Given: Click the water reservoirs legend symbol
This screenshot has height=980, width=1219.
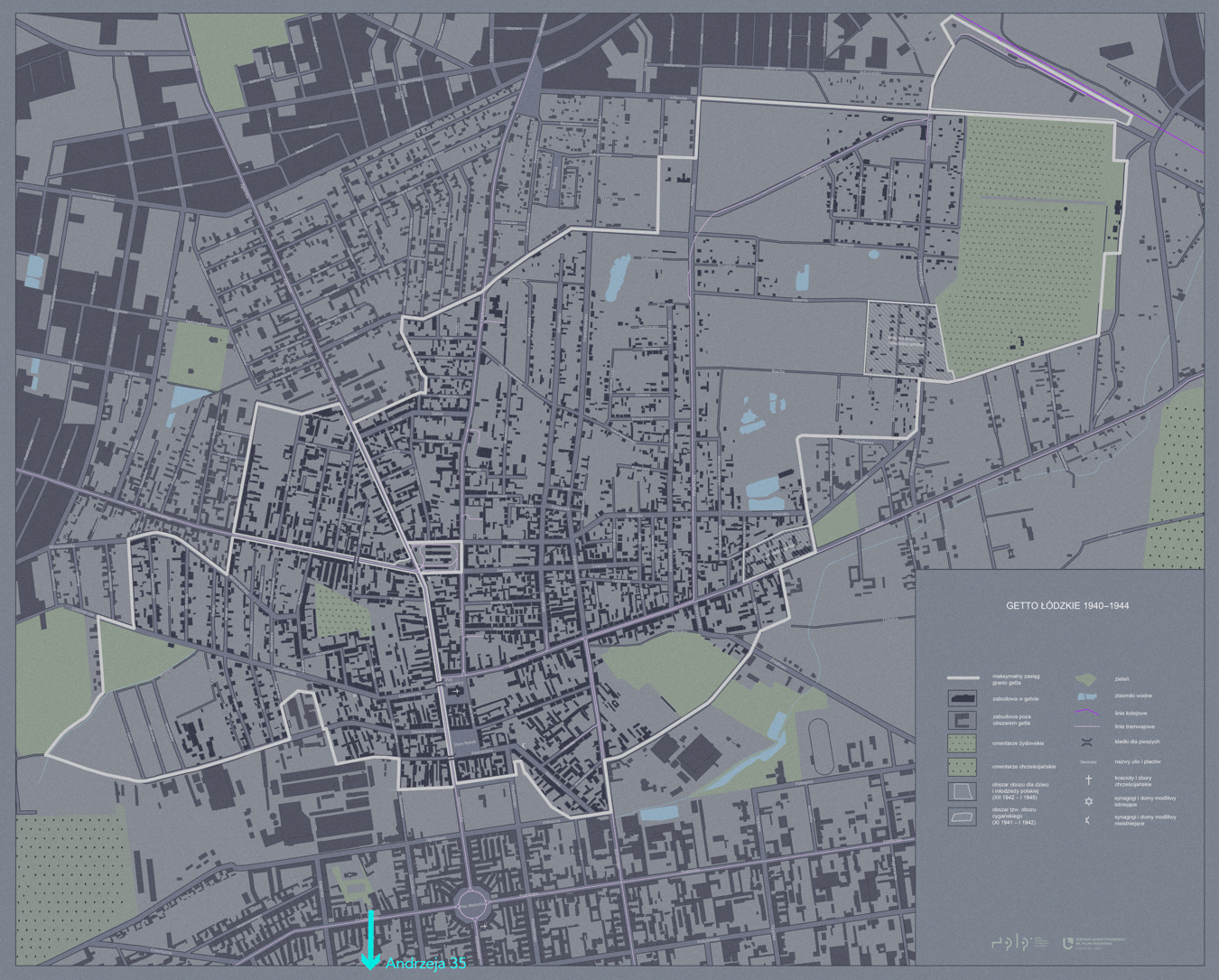Looking at the screenshot, I should point(1086,696).
